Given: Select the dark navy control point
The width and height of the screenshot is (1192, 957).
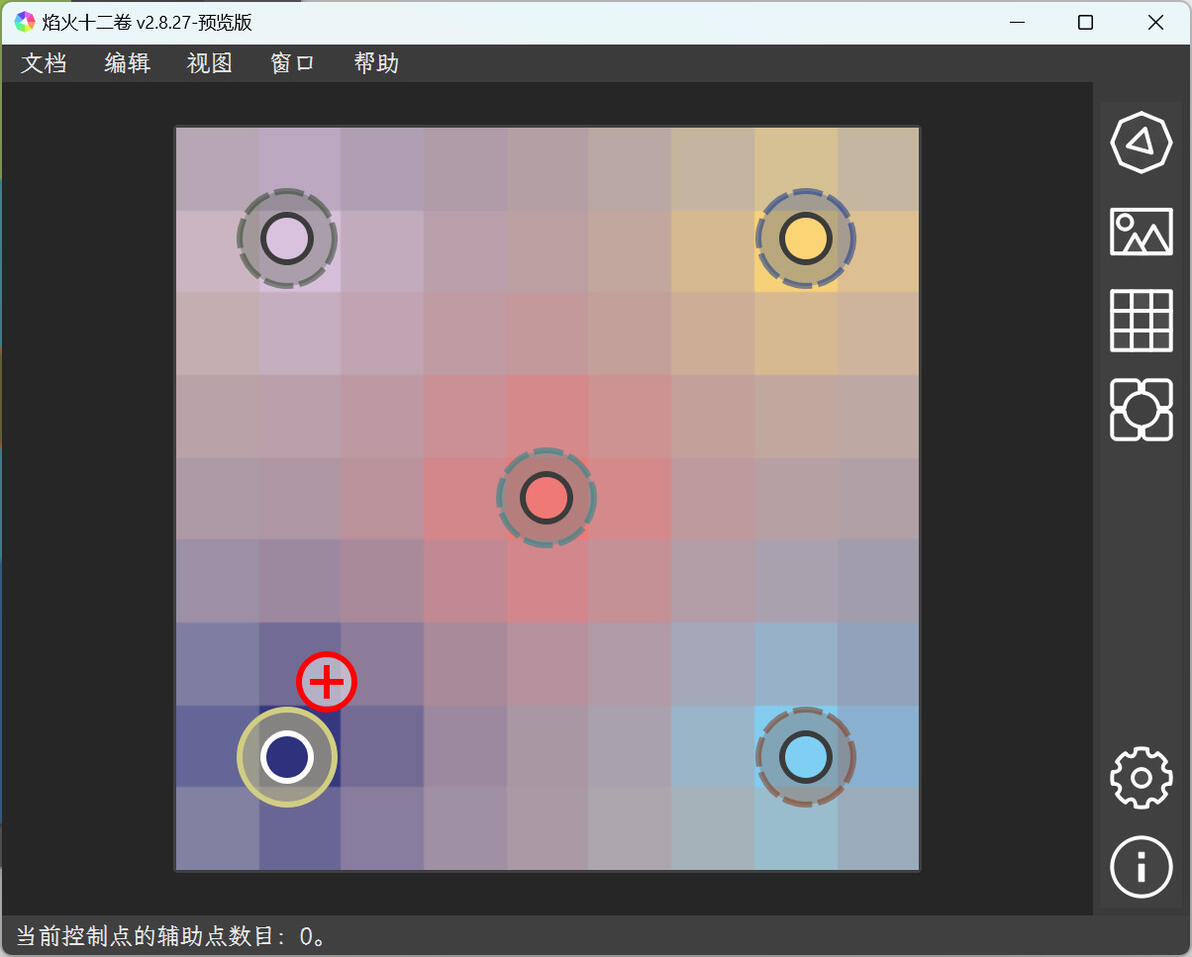Looking at the screenshot, I should (287, 757).
